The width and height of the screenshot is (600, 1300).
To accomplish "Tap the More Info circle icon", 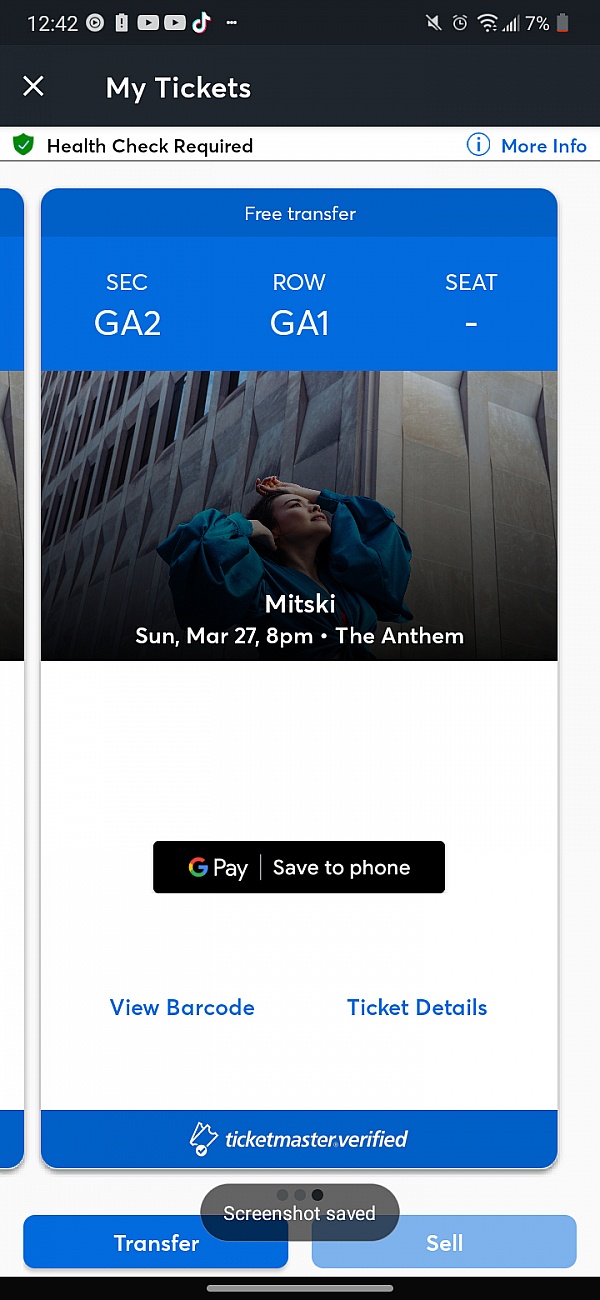I will tap(478, 145).
